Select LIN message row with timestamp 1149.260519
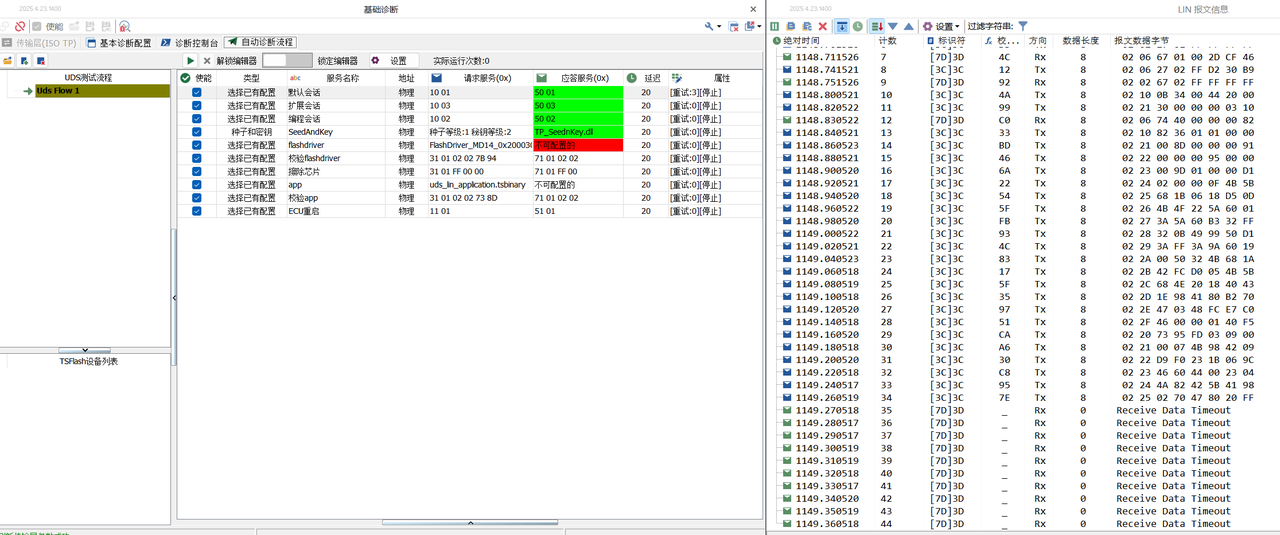 click(x=1024, y=397)
